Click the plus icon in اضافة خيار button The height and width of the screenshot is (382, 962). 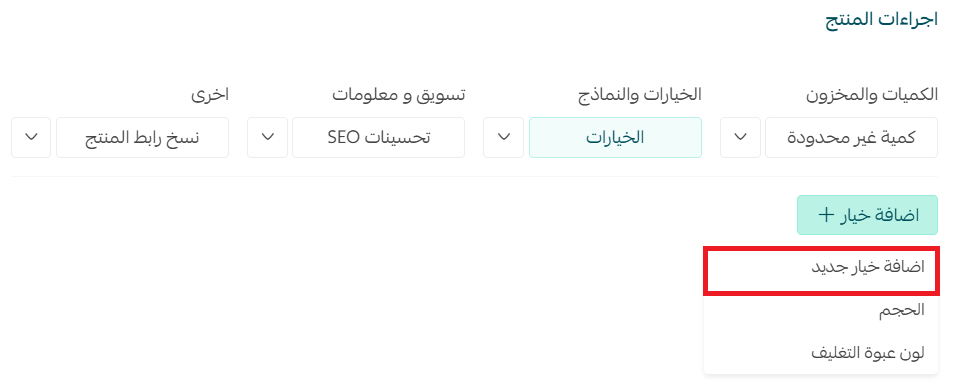(x=826, y=215)
